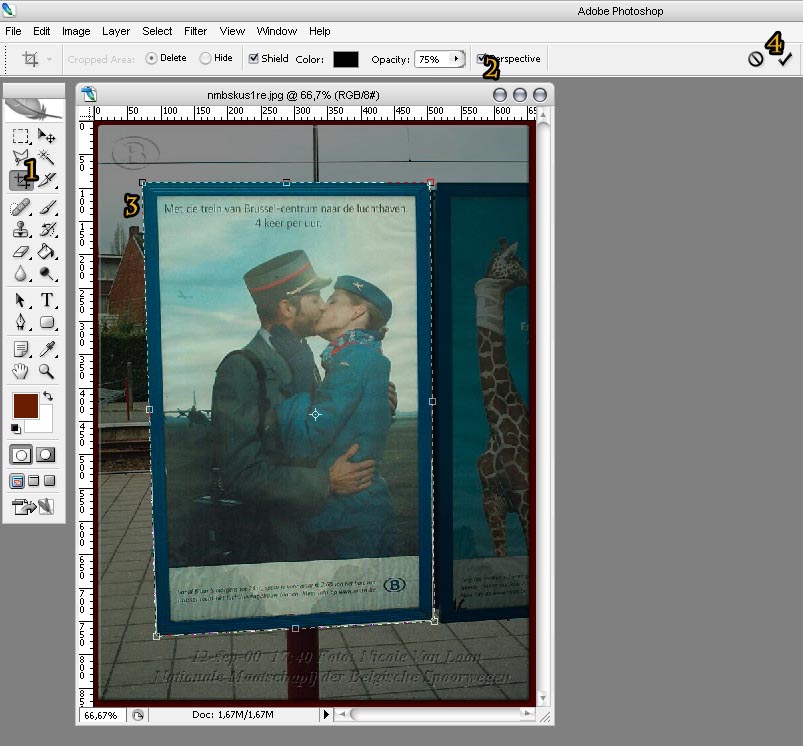The width and height of the screenshot is (803, 746).
Task: Select the Eyedropper tool
Action: point(47,349)
